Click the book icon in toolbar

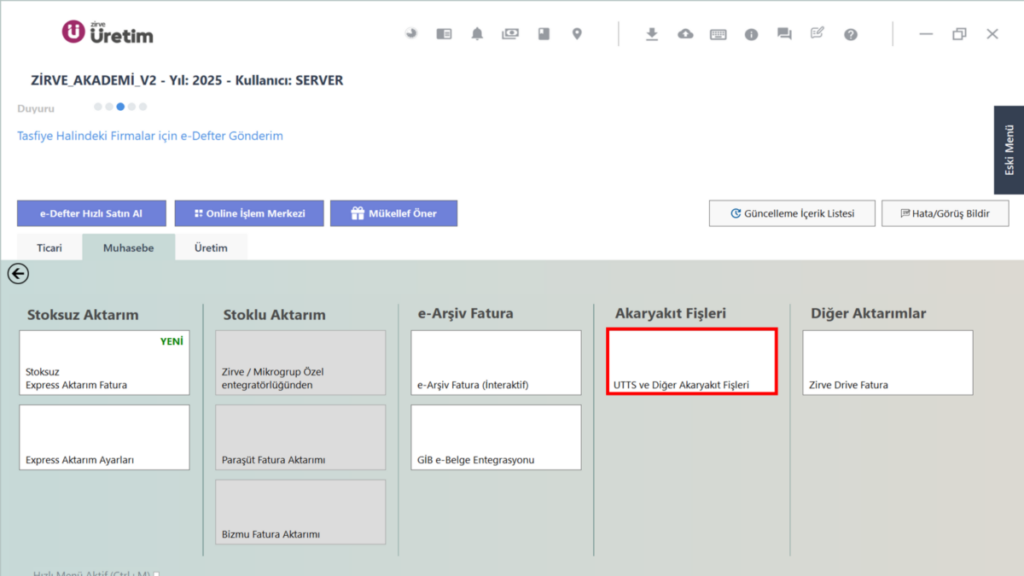coord(543,34)
